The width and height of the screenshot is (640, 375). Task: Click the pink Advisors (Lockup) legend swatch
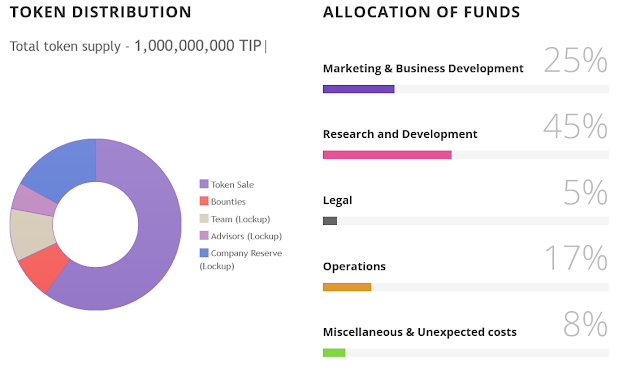[204, 236]
